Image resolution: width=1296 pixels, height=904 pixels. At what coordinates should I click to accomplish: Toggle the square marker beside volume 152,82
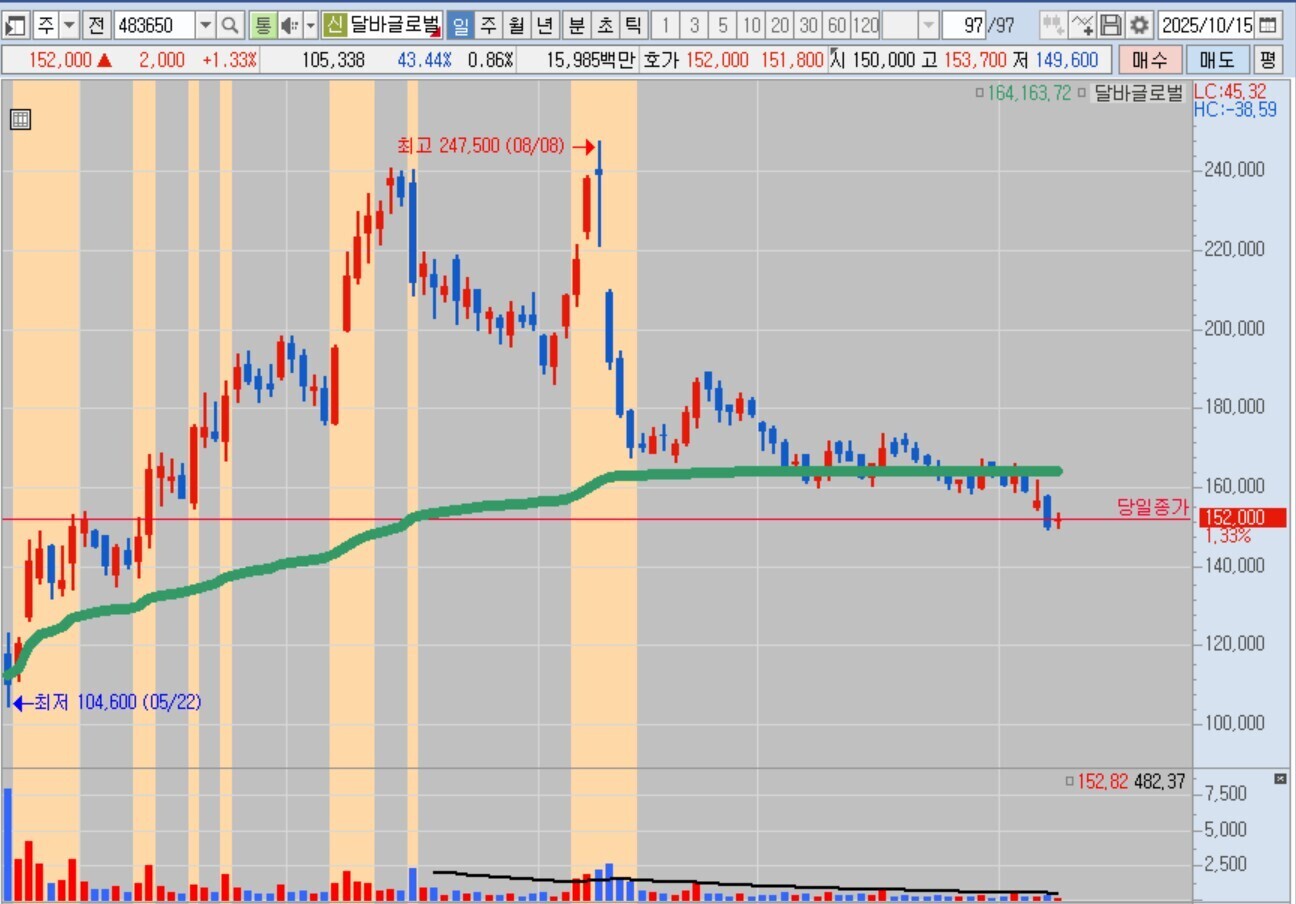pos(1069,782)
